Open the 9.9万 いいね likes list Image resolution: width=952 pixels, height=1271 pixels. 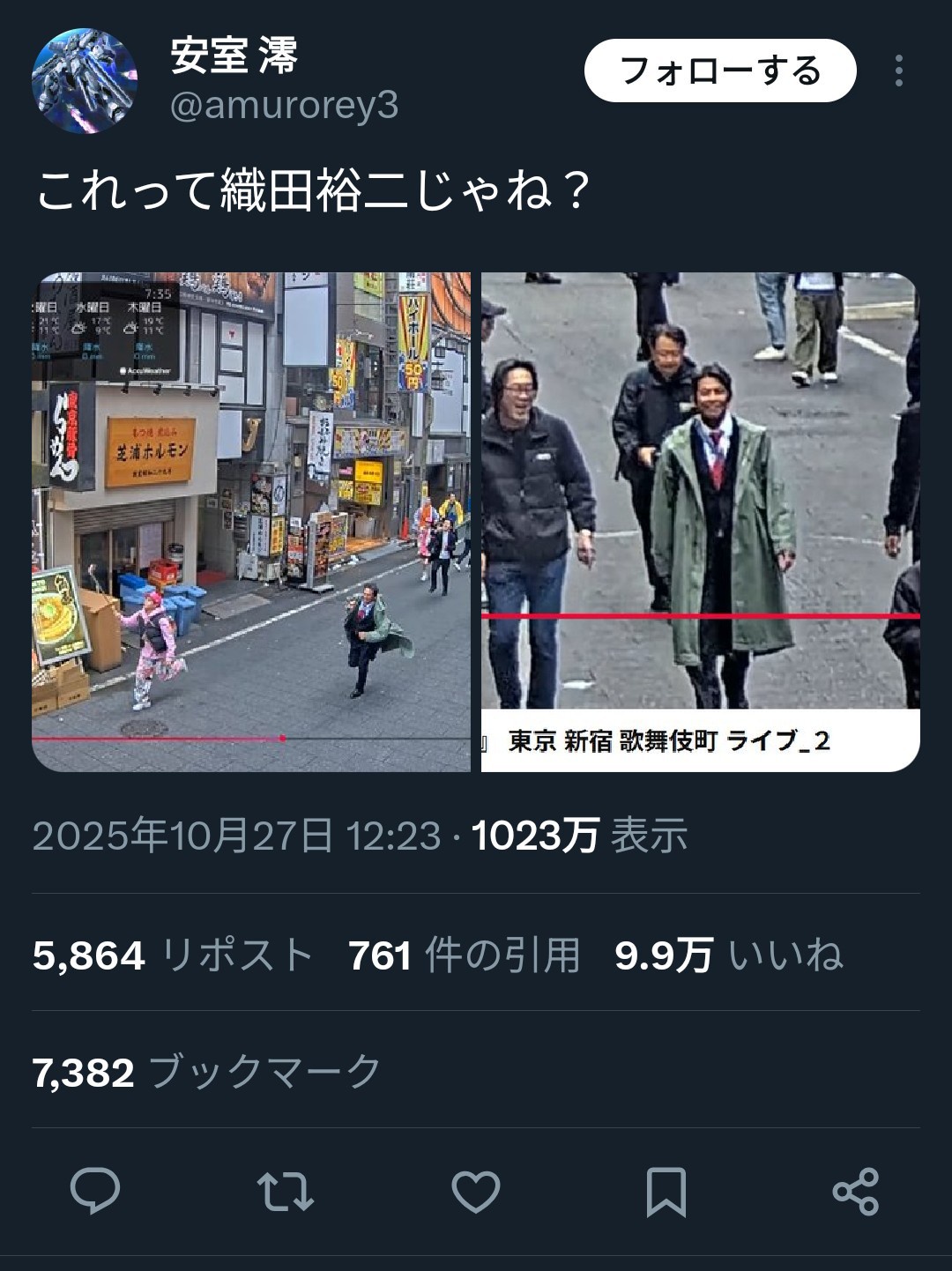729,955
